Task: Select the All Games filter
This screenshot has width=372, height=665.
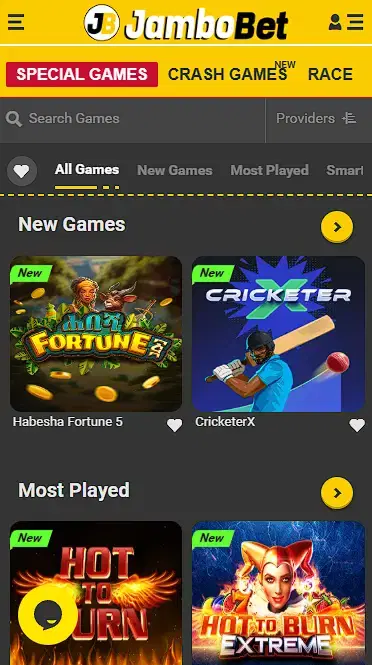Action: (x=87, y=170)
